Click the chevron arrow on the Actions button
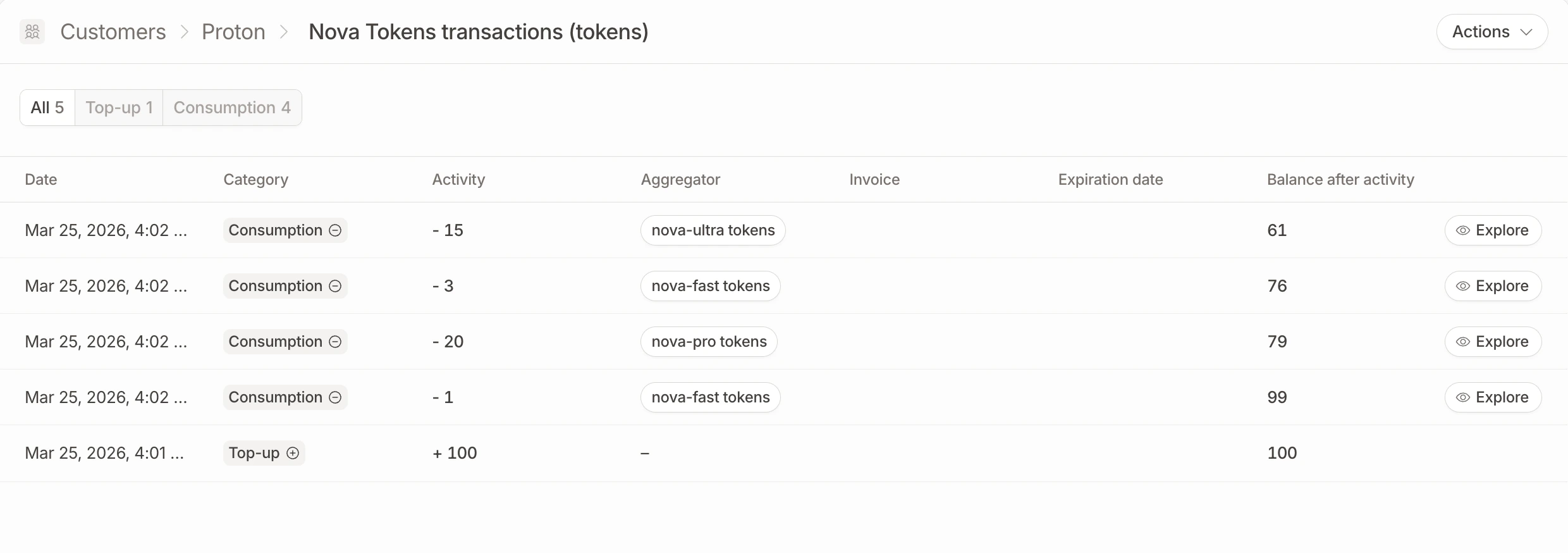Viewport: 1568px width, 553px height. tap(1526, 32)
